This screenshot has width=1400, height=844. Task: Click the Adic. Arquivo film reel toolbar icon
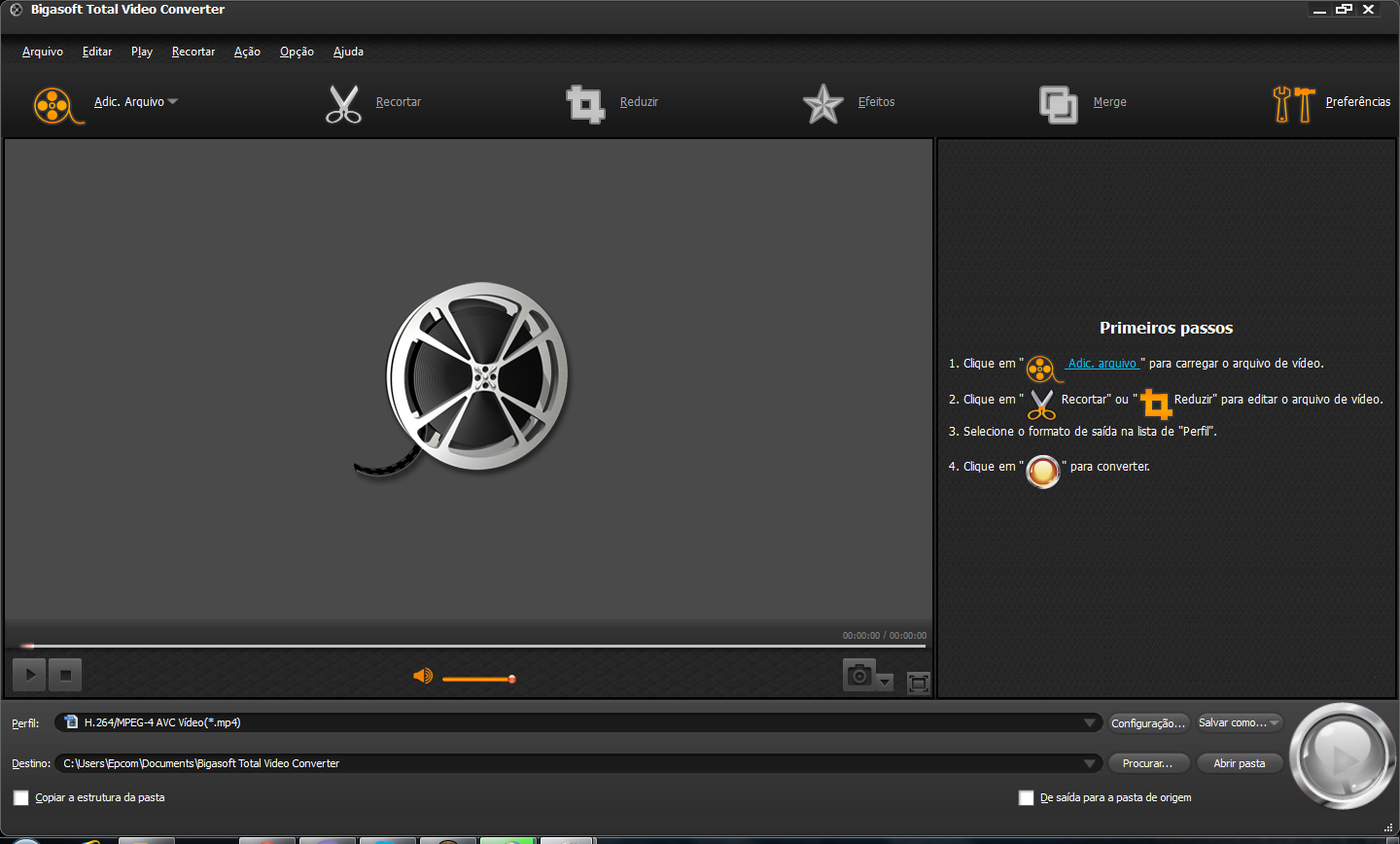click(x=58, y=105)
